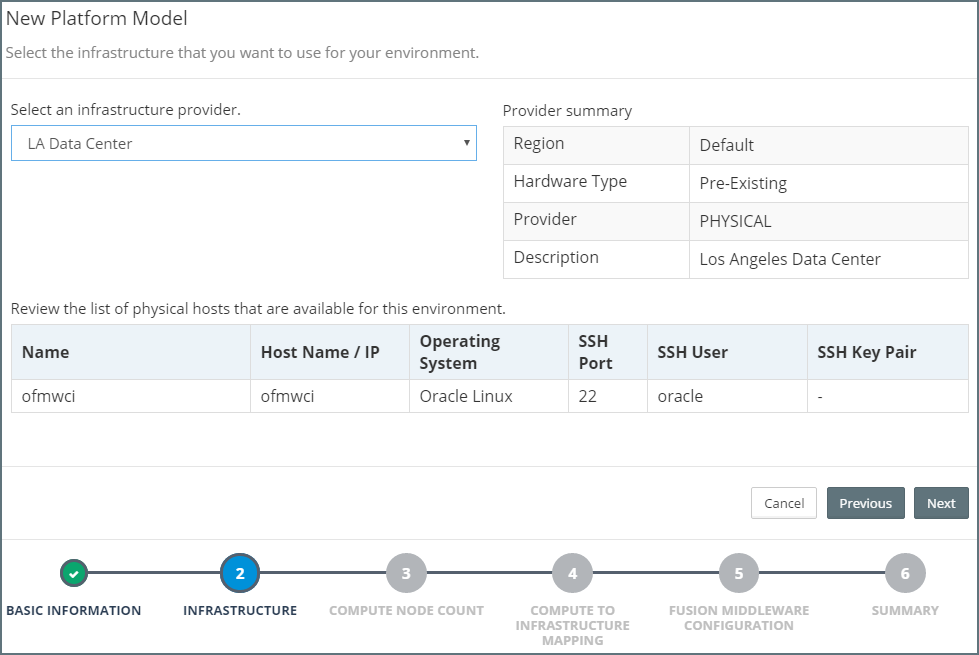Click the dropdown arrow beside LA Data Center
The width and height of the screenshot is (979, 655).
point(466,143)
